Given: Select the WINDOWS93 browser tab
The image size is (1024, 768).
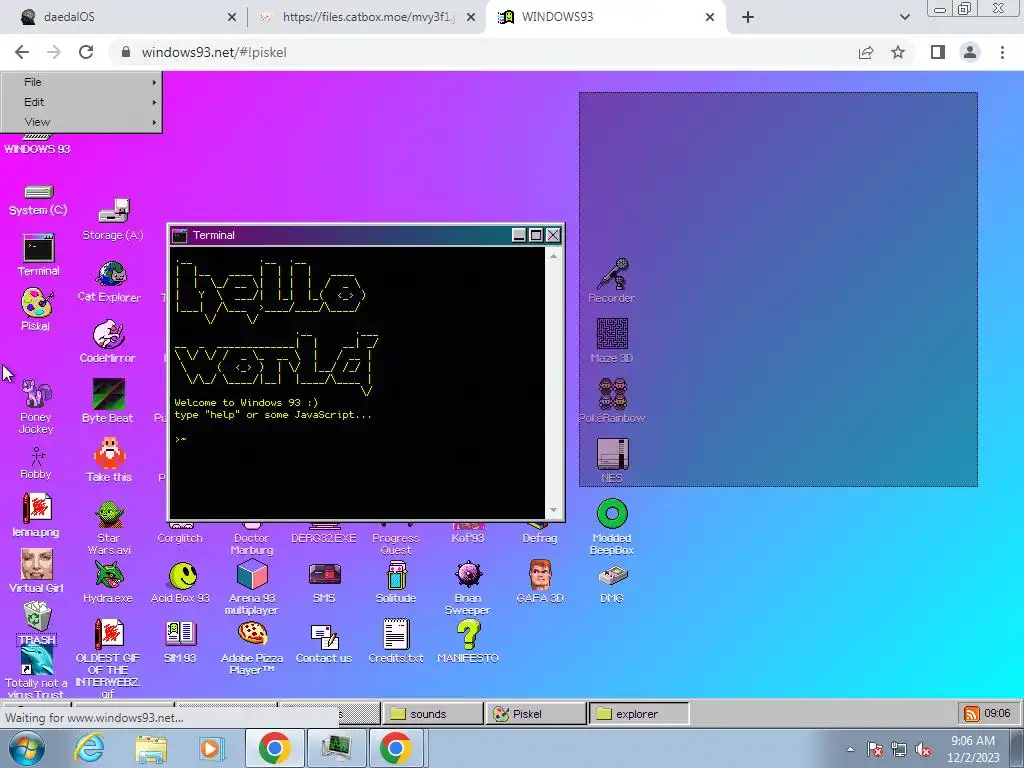Looking at the screenshot, I should [x=604, y=17].
